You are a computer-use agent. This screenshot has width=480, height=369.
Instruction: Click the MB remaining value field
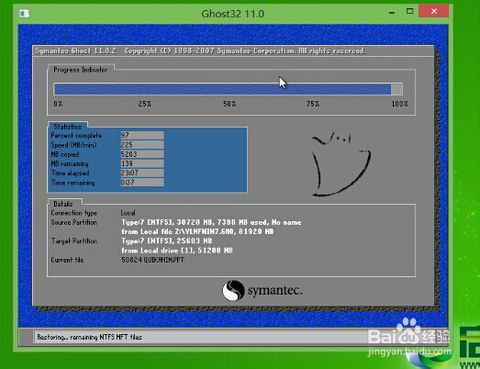(142, 163)
